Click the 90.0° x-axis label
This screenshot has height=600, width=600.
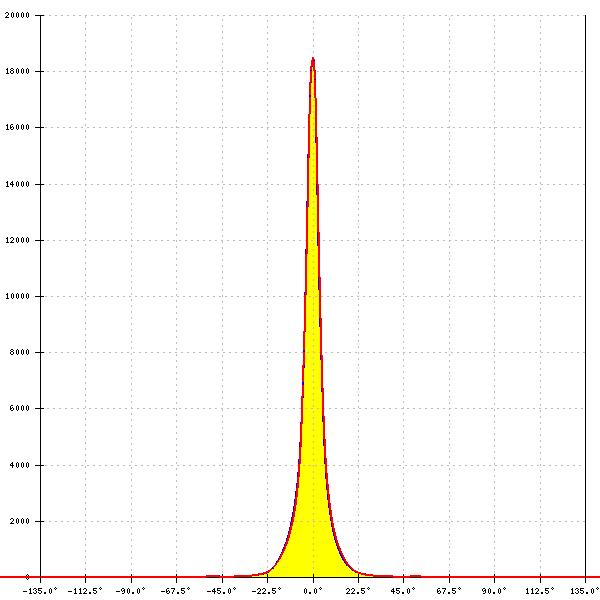[494, 591]
